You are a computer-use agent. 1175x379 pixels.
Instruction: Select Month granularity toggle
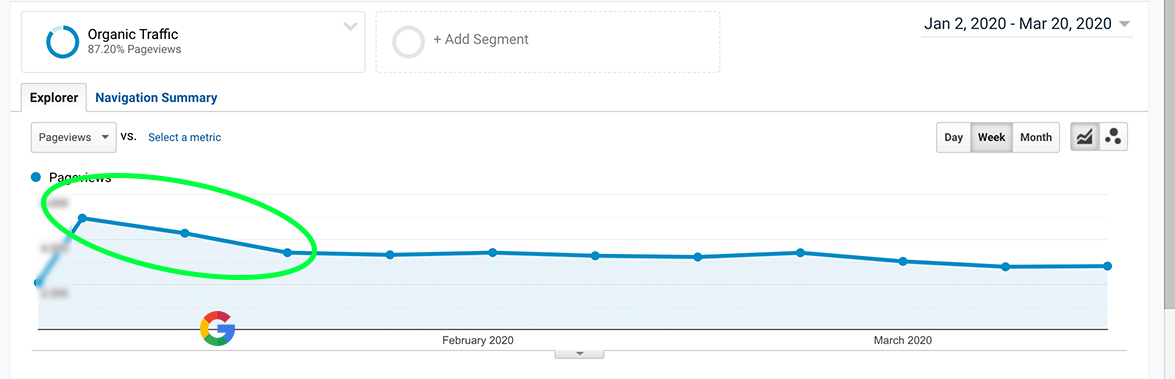click(1036, 137)
